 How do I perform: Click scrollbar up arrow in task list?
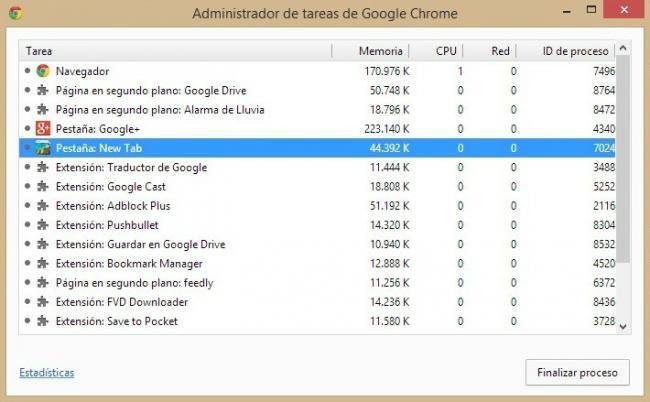tap(623, 48)
